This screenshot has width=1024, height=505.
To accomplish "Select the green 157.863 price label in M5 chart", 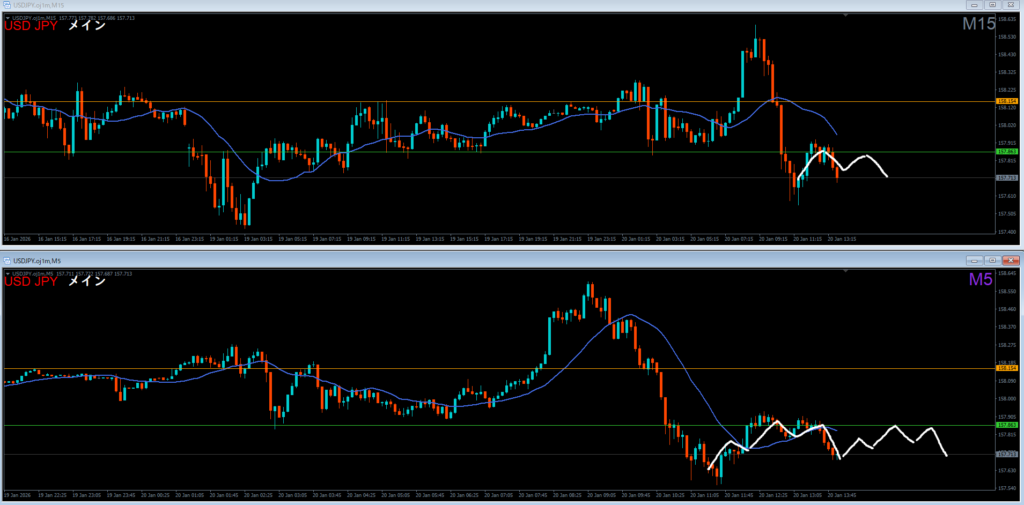I will pyautogui.click(x=1006, y=425).
